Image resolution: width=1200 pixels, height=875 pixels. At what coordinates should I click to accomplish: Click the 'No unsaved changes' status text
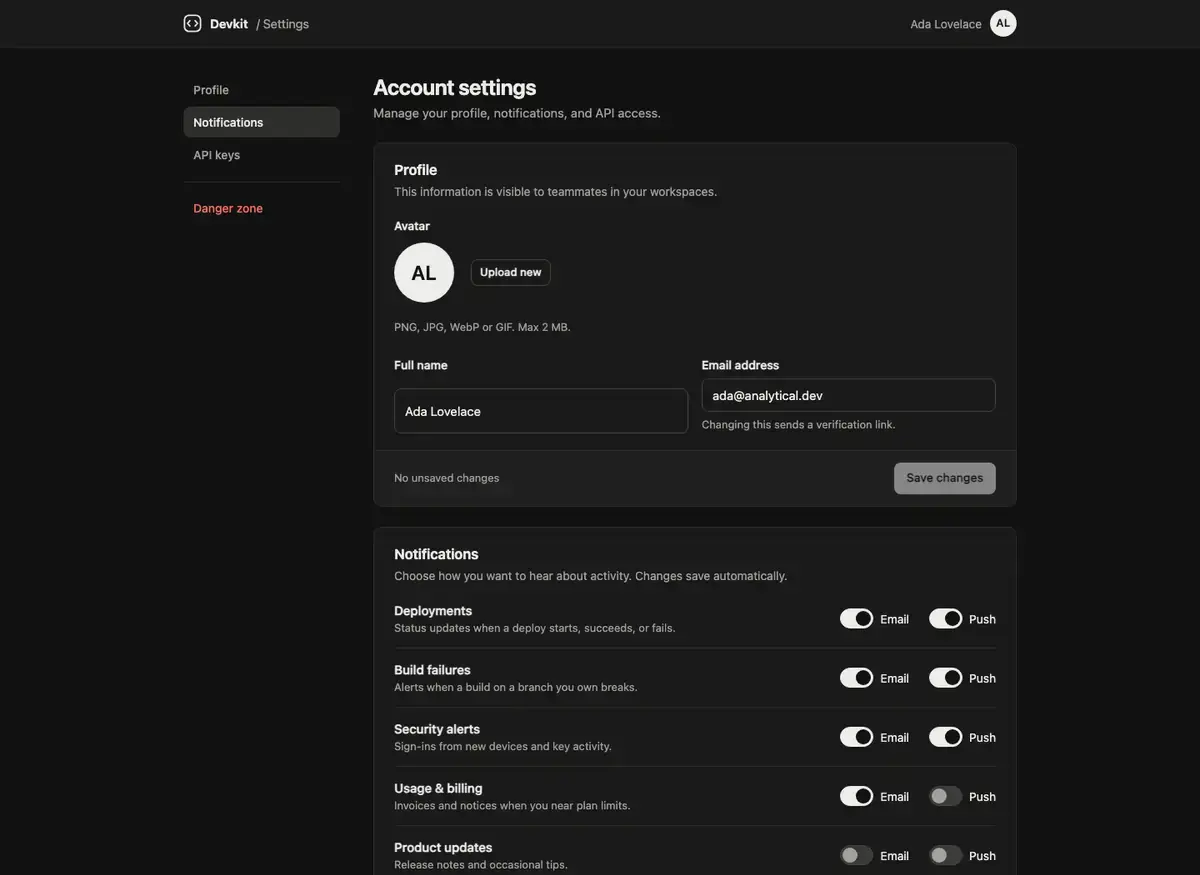coord(447,478)
